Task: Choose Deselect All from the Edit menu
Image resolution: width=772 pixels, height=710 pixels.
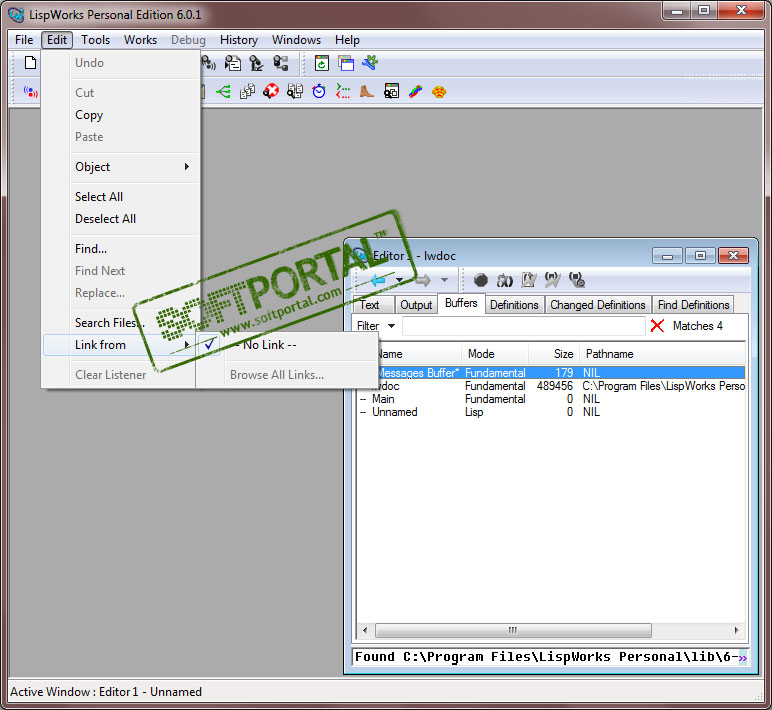Action: click(x=121, y=219)
